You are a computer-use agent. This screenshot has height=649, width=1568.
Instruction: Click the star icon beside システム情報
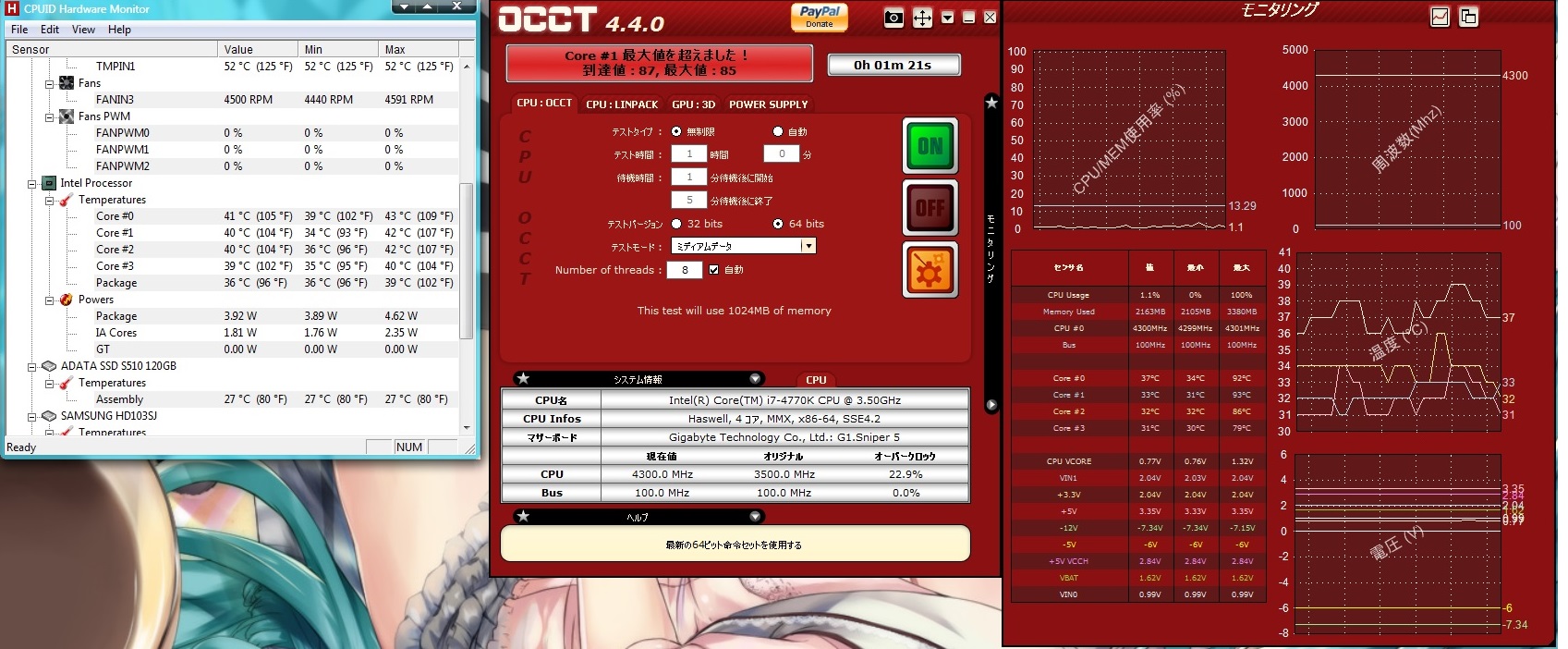[x=523, y=378]
